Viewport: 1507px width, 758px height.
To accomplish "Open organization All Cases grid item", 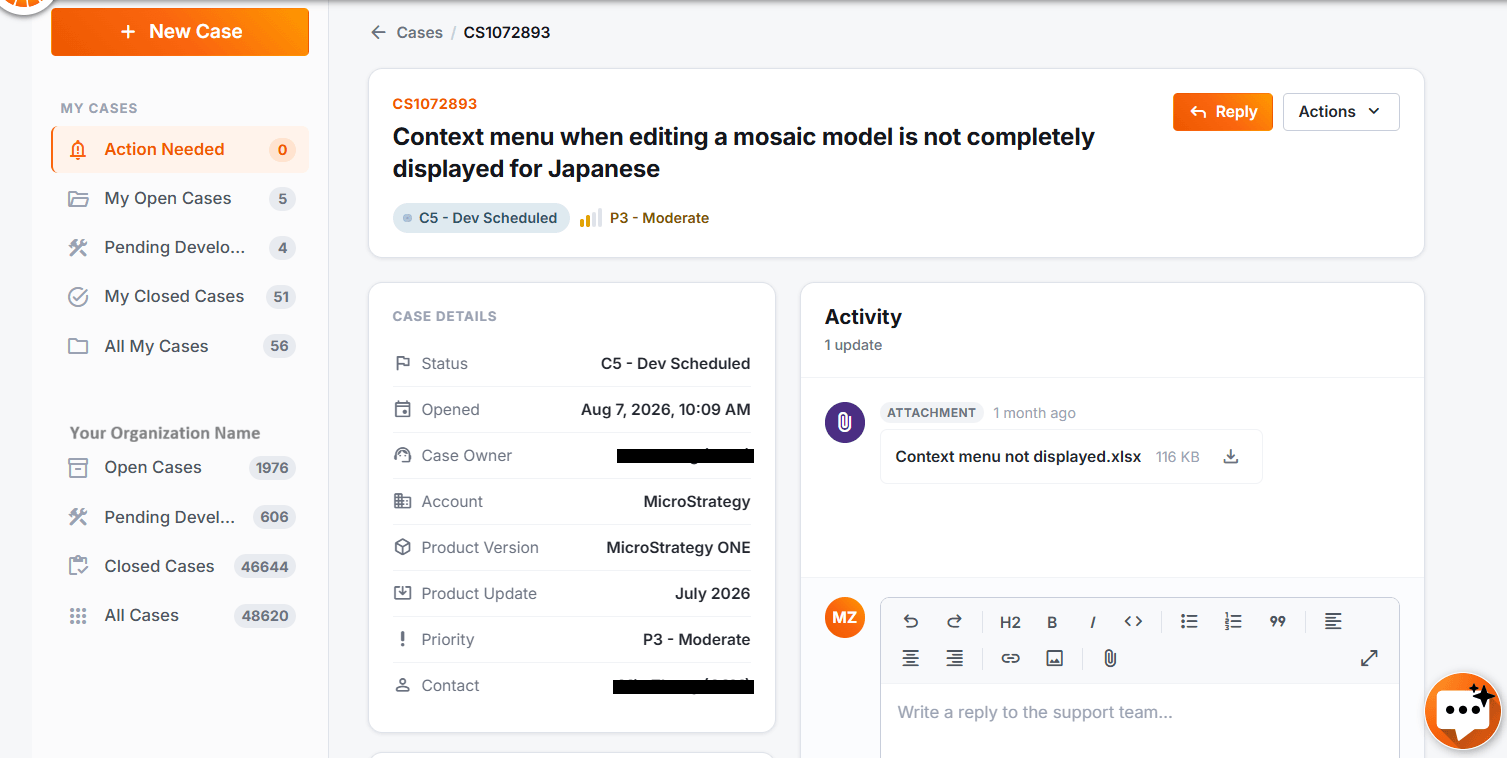I will tap(180, 616).
